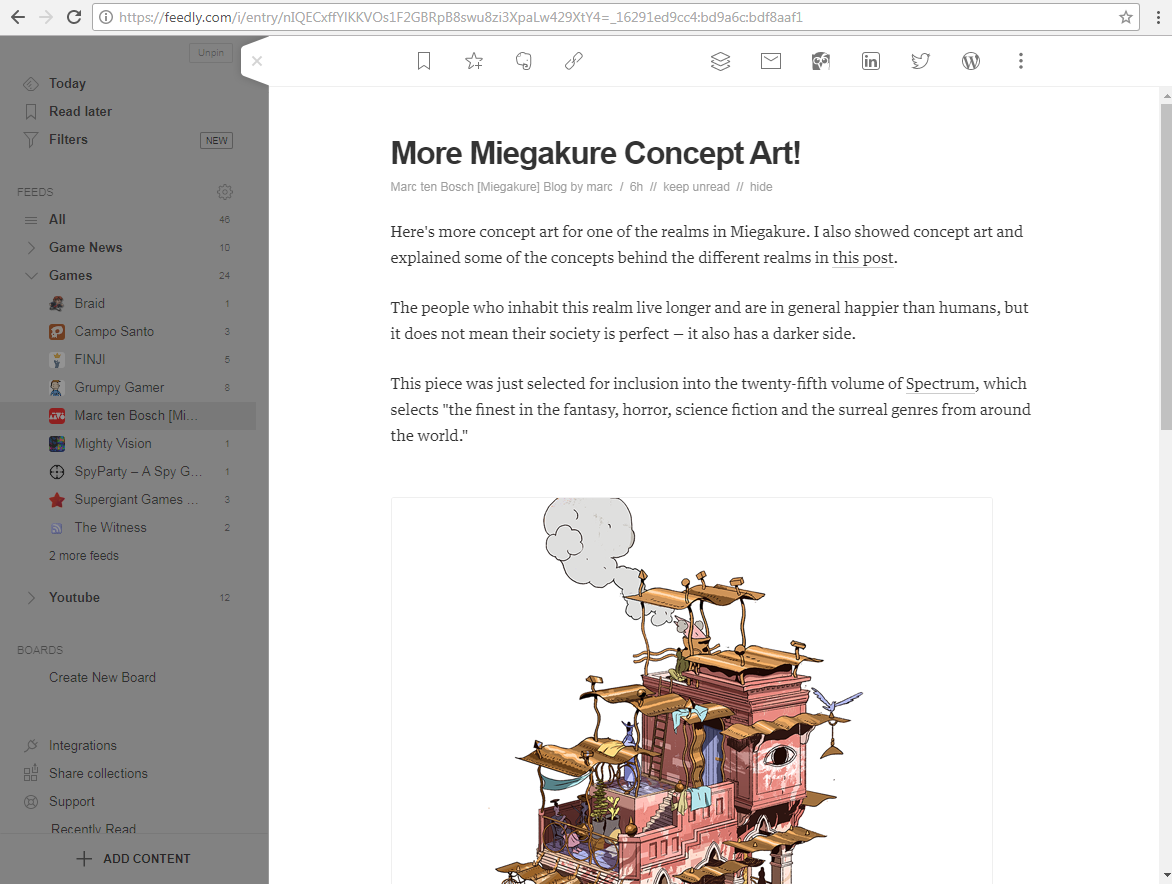Reload the page in the browser

73,17
